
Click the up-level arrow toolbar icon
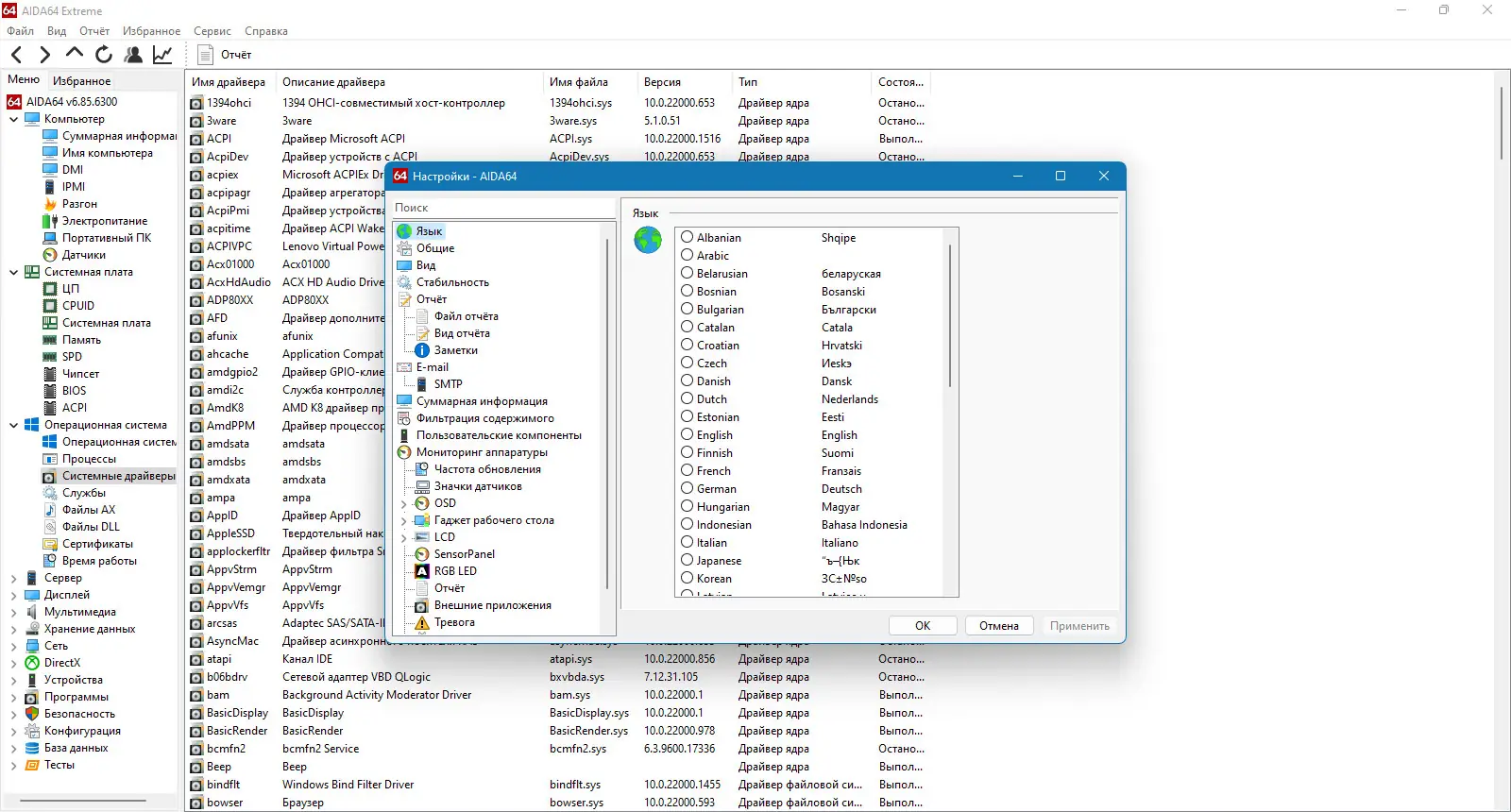pos(75,54)
